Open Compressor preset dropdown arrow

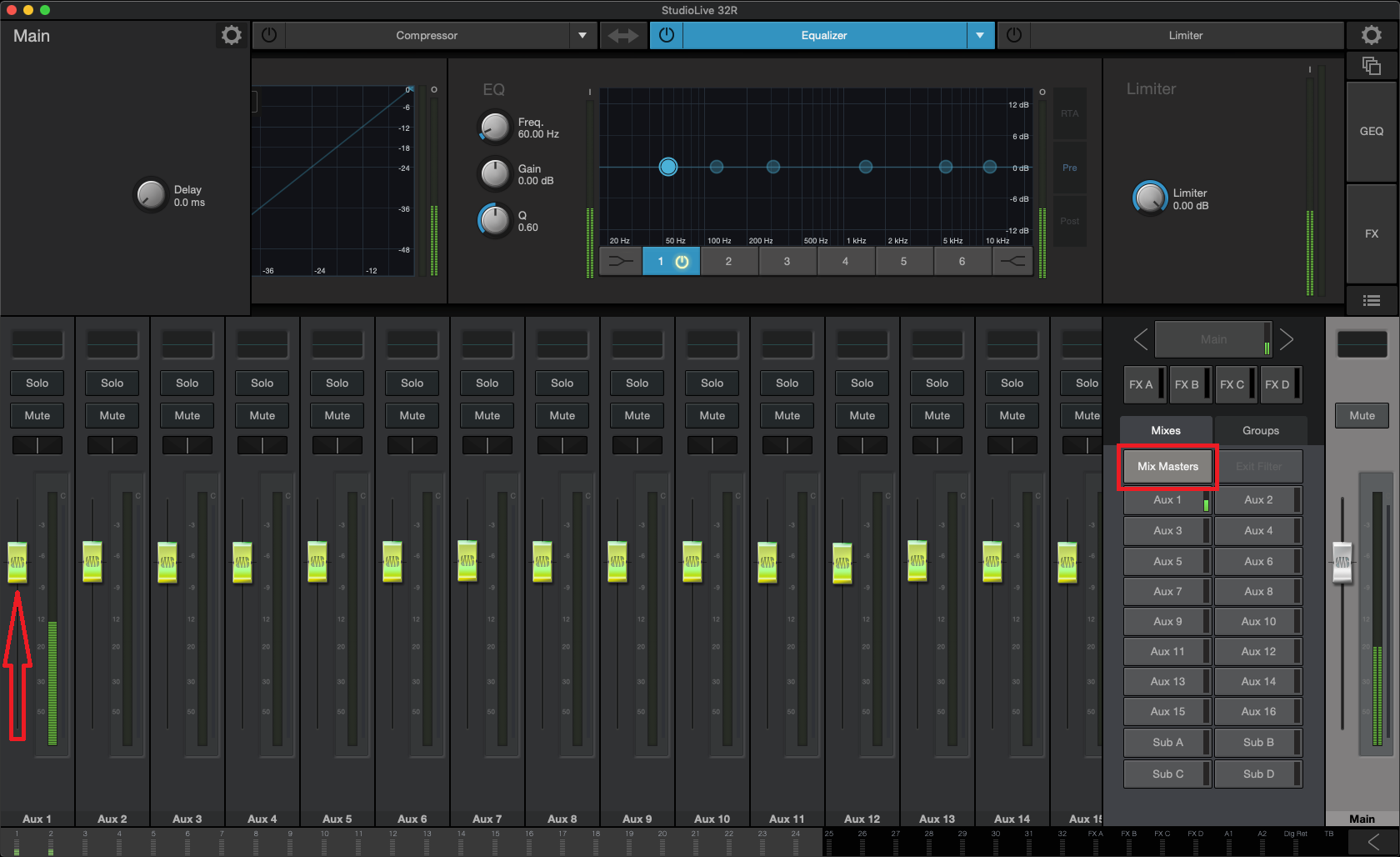(582, 35)
